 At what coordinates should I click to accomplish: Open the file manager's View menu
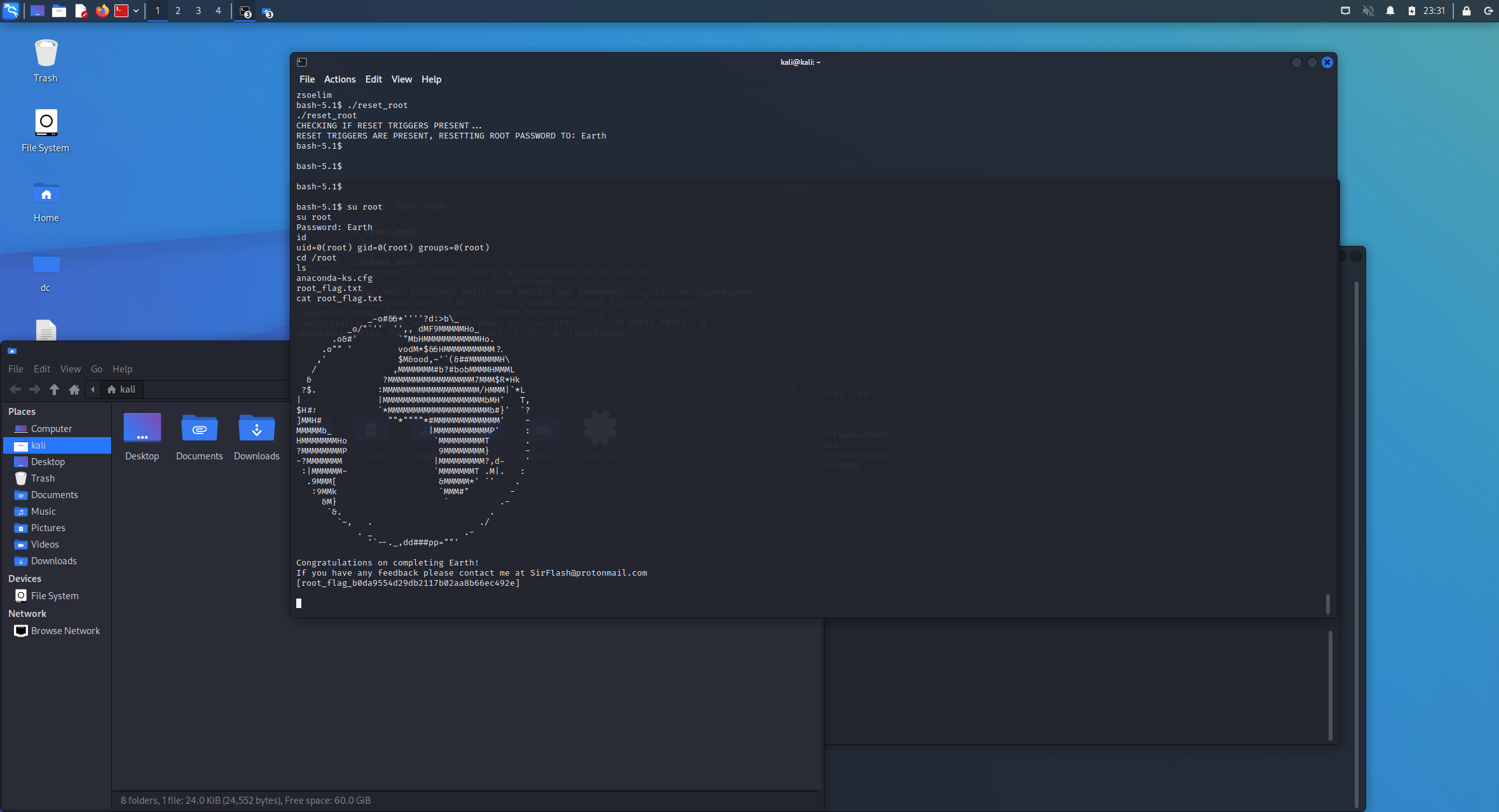[71, 369]
